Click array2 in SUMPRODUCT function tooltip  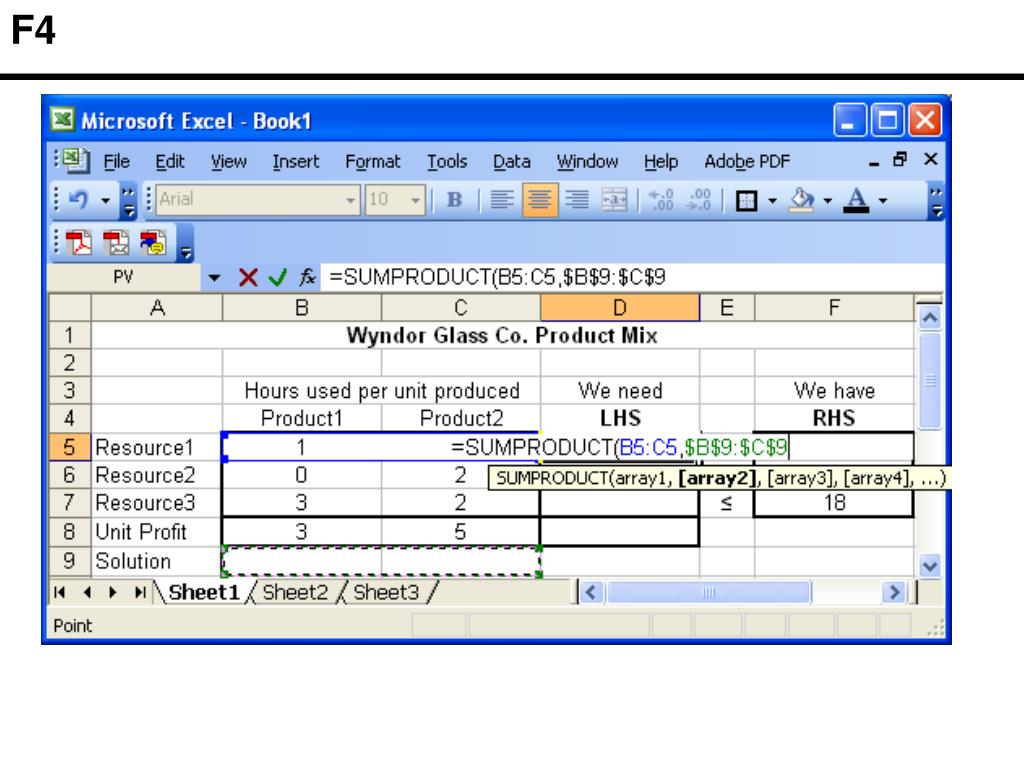717,478
